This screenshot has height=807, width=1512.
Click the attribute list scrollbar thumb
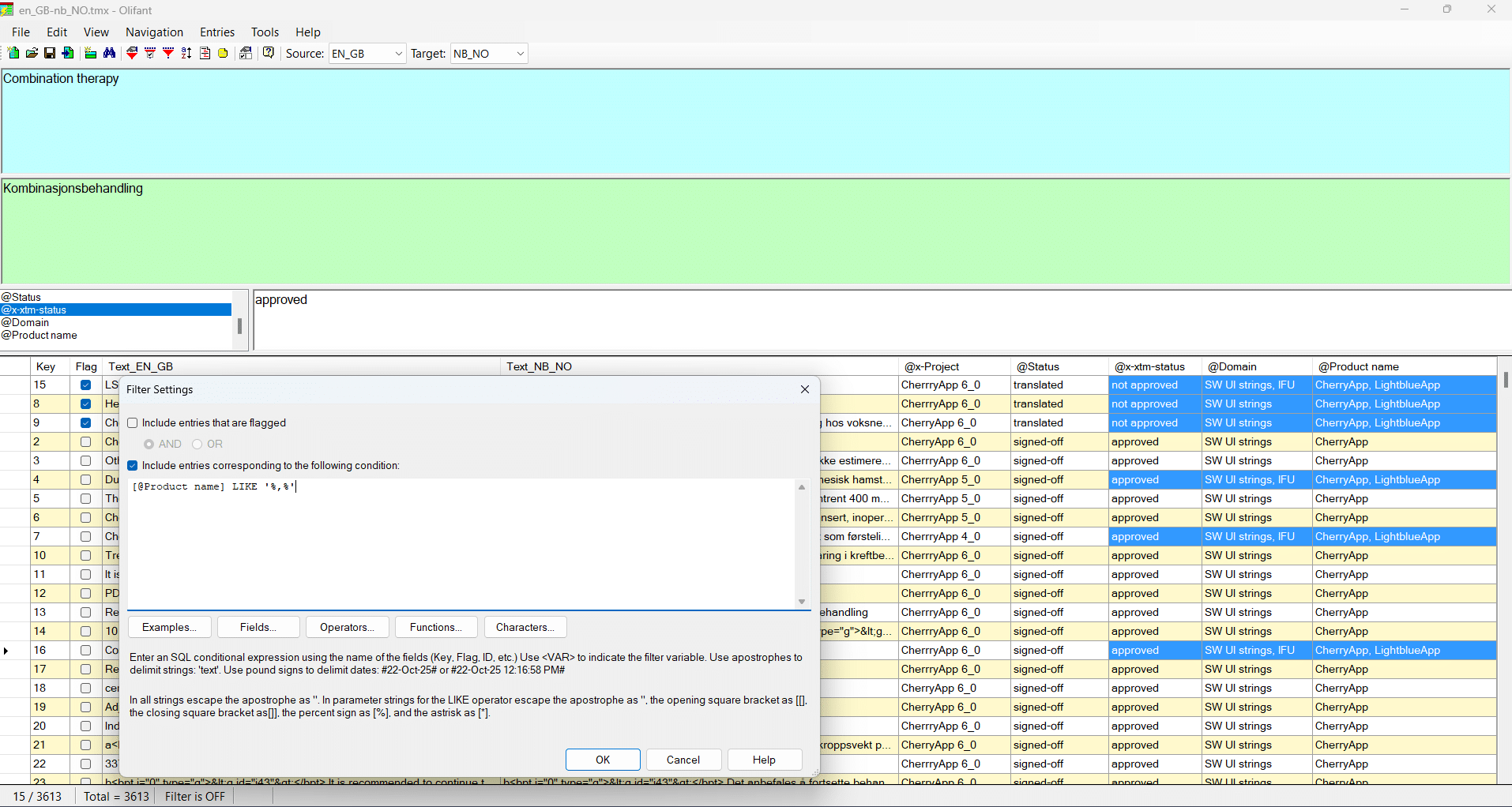[x=239, y=325]
